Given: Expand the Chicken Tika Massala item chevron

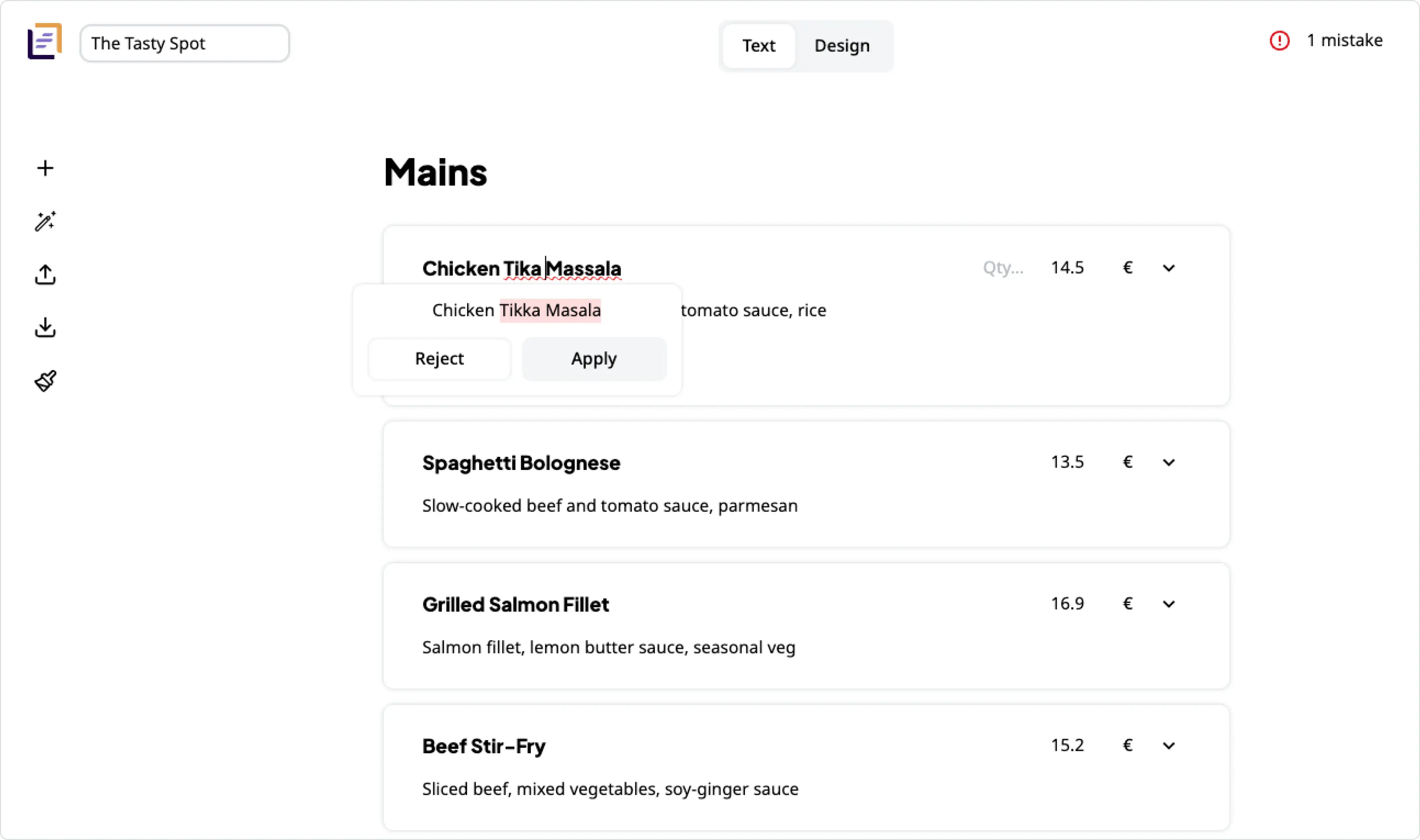Looking at the screenshot, I should click(x=1169, y=268).
